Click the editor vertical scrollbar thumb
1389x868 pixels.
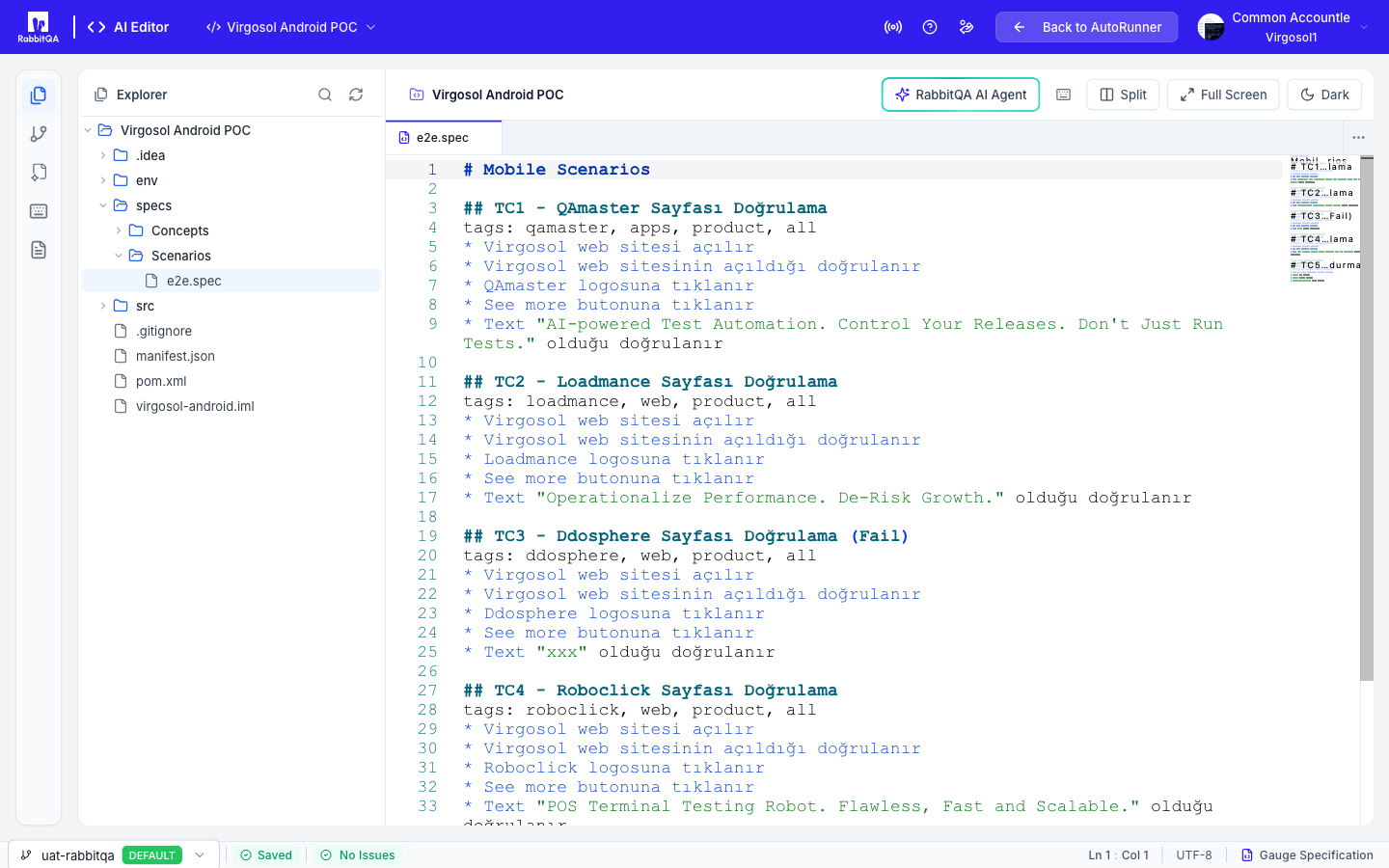tap(1366, 419)
